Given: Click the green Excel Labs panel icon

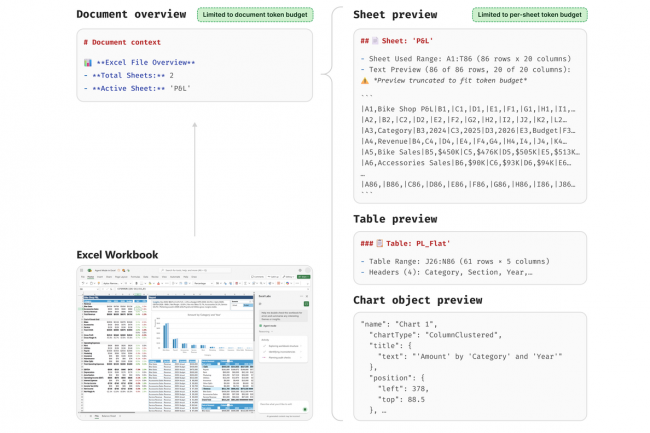Looking at the screenshot, I should coord(304,303).
